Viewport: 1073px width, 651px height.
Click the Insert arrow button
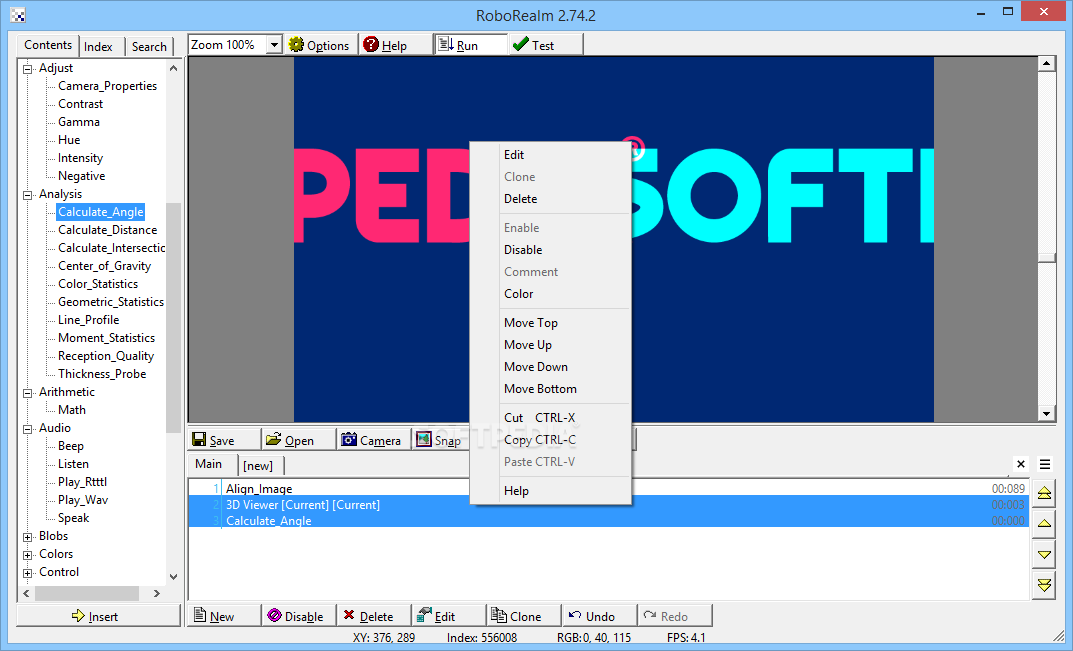coord(98,616)
